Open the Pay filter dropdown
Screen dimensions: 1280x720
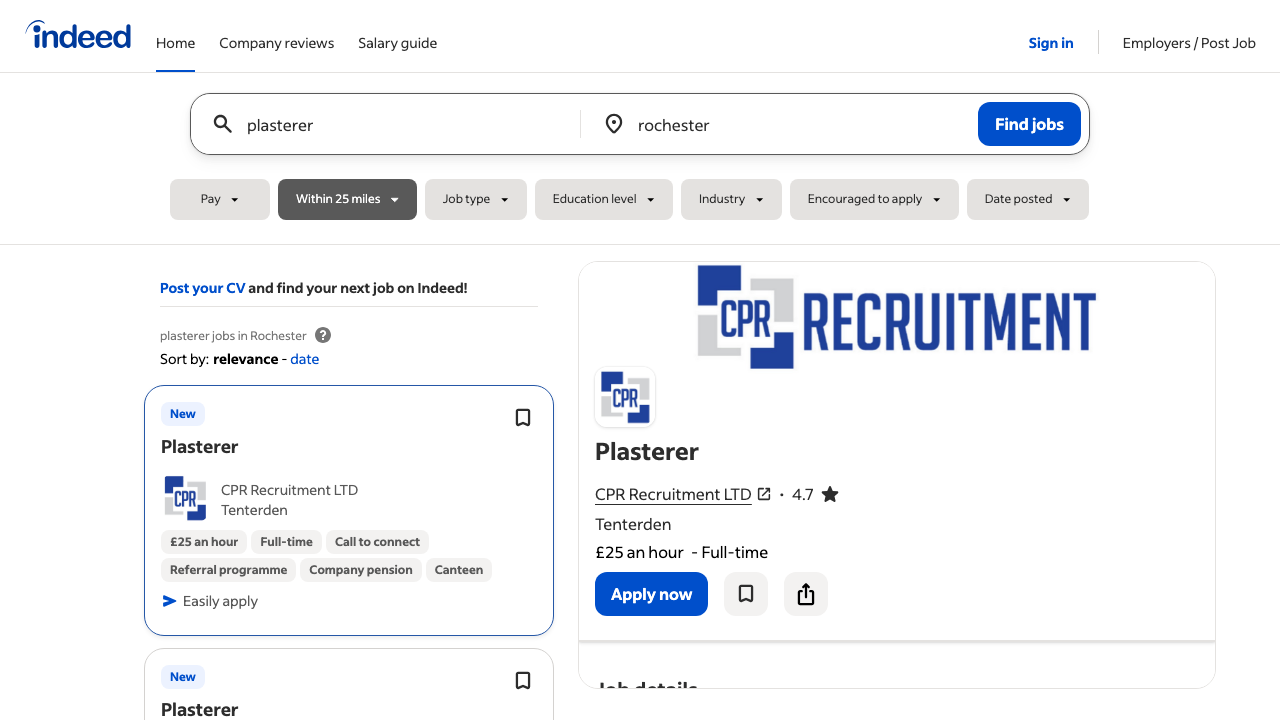click(220, 199)
